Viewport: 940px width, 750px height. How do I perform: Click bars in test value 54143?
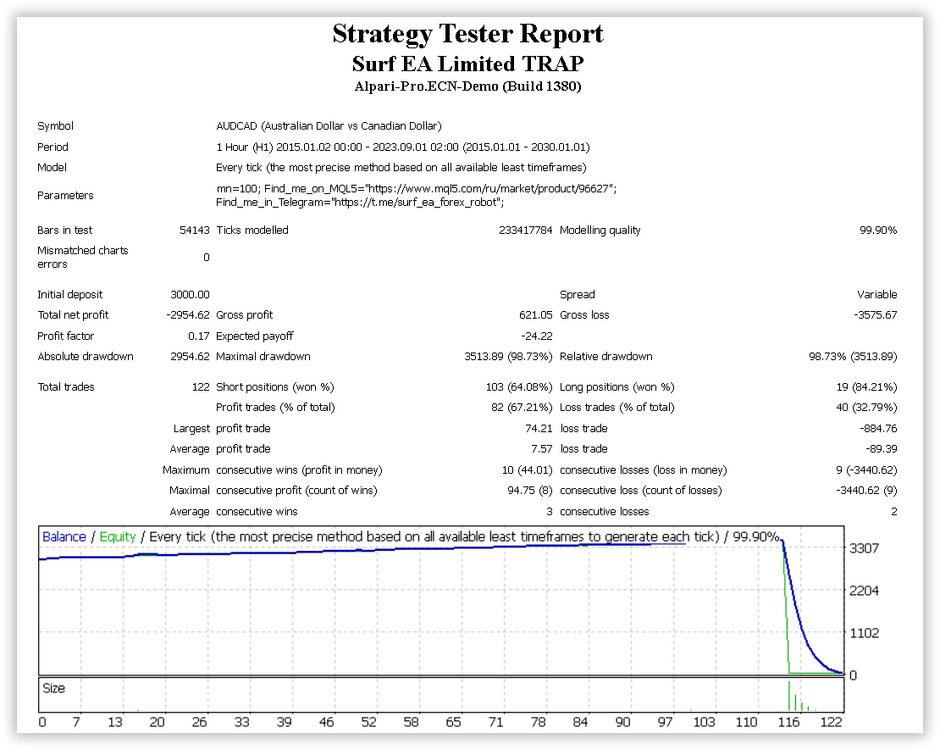(194, 230)
